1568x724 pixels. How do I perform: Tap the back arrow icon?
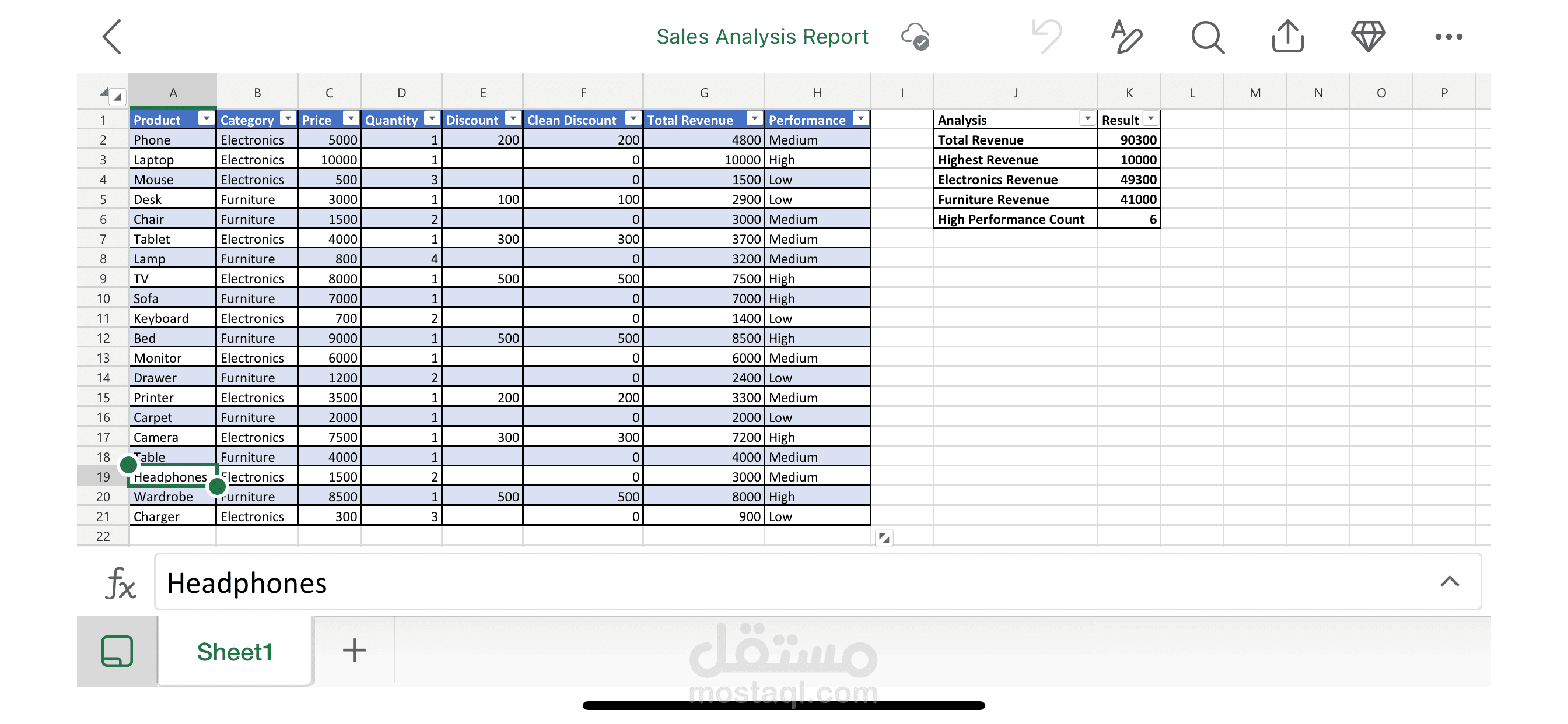coord(111,37)
